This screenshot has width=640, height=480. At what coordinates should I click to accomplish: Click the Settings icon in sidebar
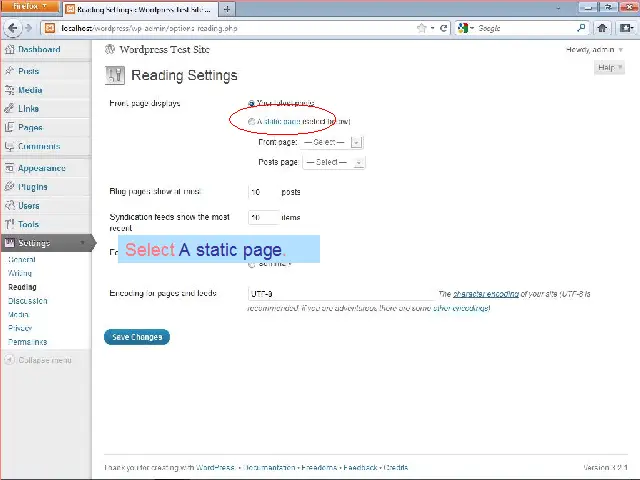(9, 243)
